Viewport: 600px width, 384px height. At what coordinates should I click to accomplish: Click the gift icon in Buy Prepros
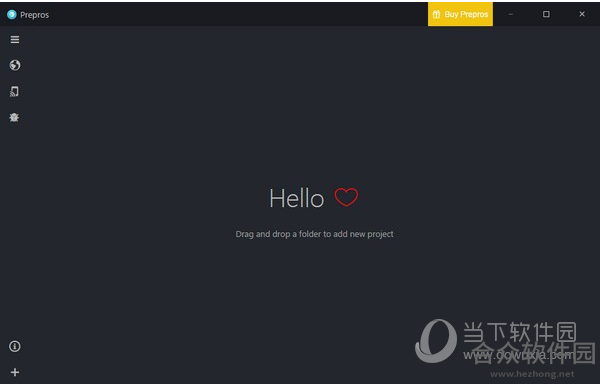pos(436,15)
